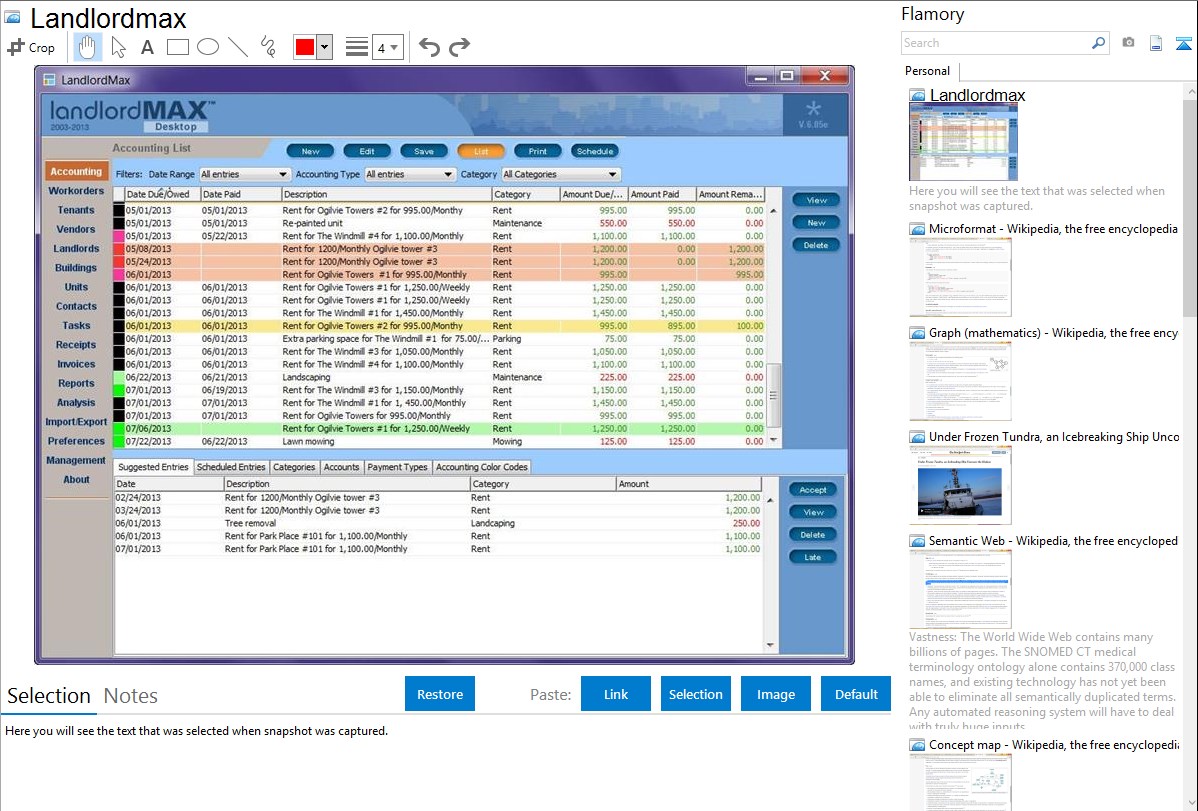Sort by the Date Due/Owed column header
This screenshot has width=1198, height=811.
pyautogui.click(x=157, y=194)
